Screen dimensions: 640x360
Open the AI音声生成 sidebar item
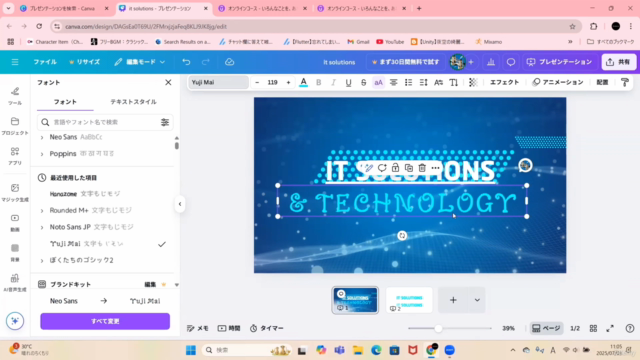pyautogui.click(x=15, y=283)
